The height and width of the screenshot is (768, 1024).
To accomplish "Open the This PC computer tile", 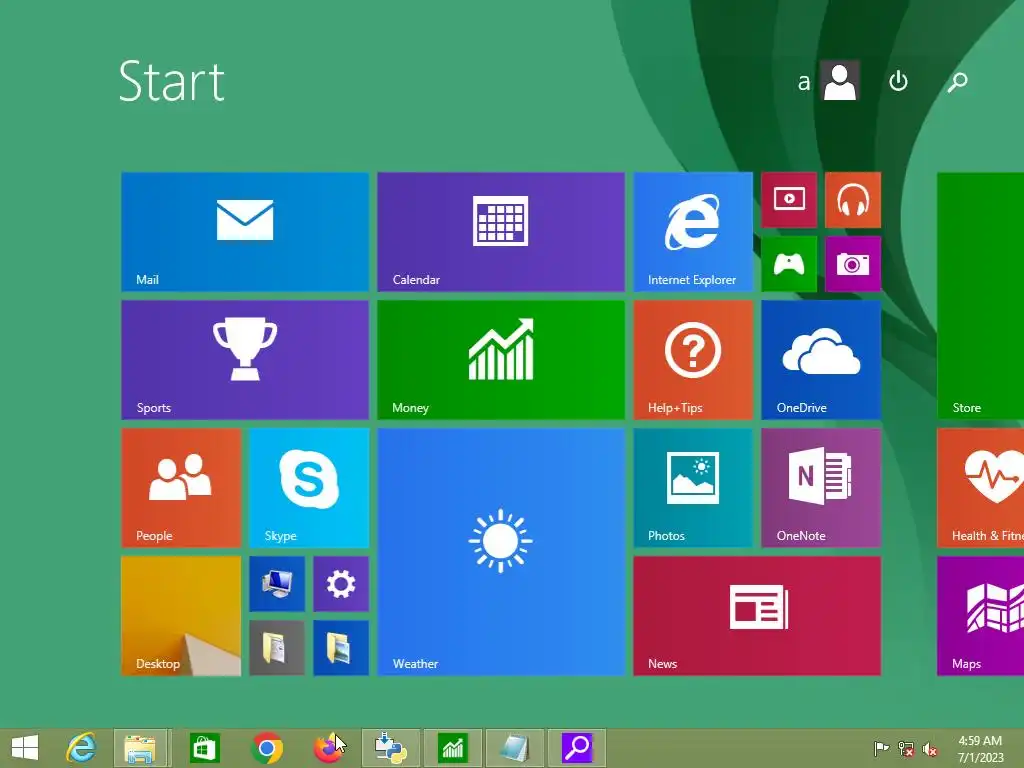I will coord(277,584).
